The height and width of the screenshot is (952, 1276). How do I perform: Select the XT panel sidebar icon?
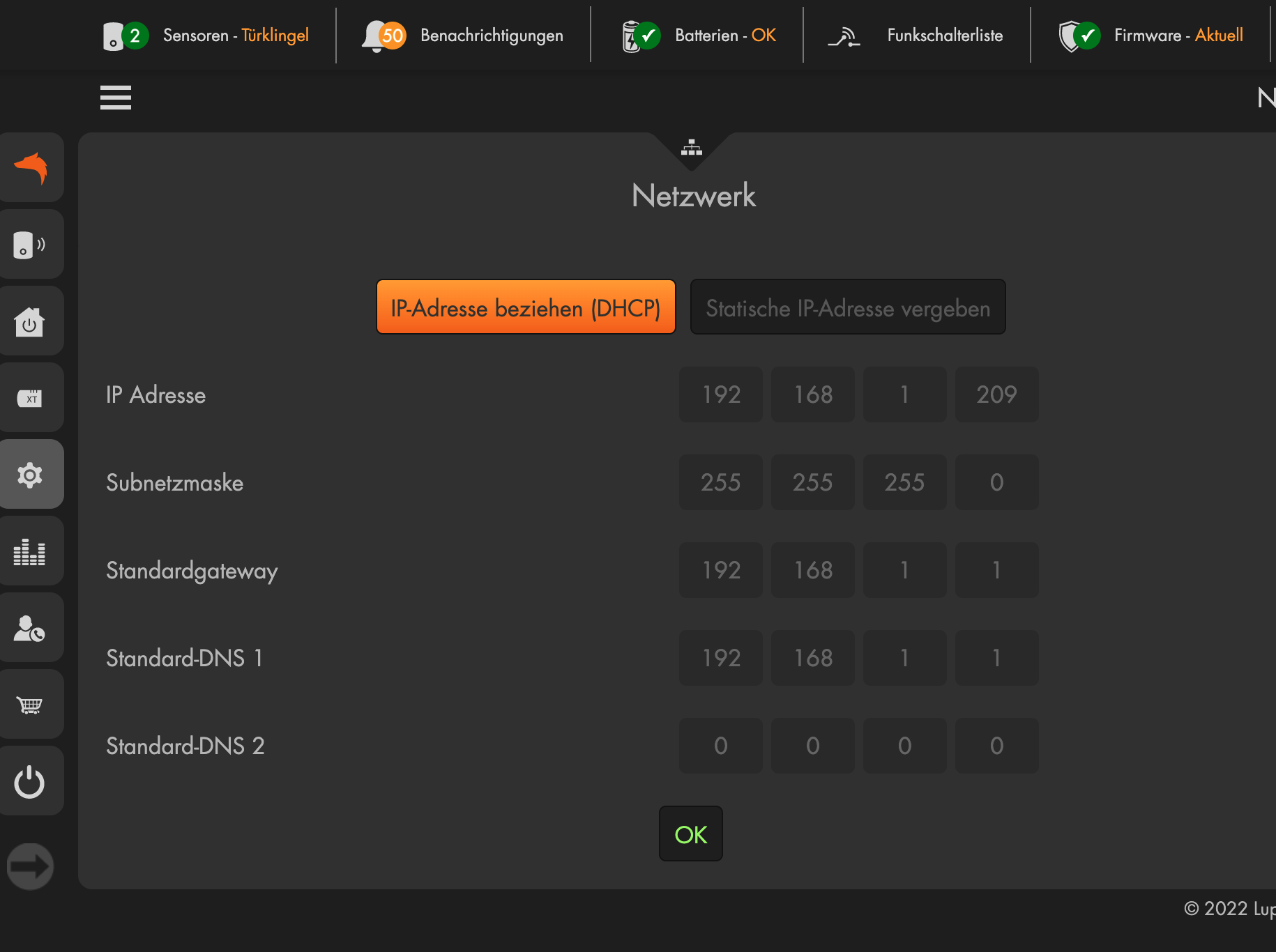point(29,398)
